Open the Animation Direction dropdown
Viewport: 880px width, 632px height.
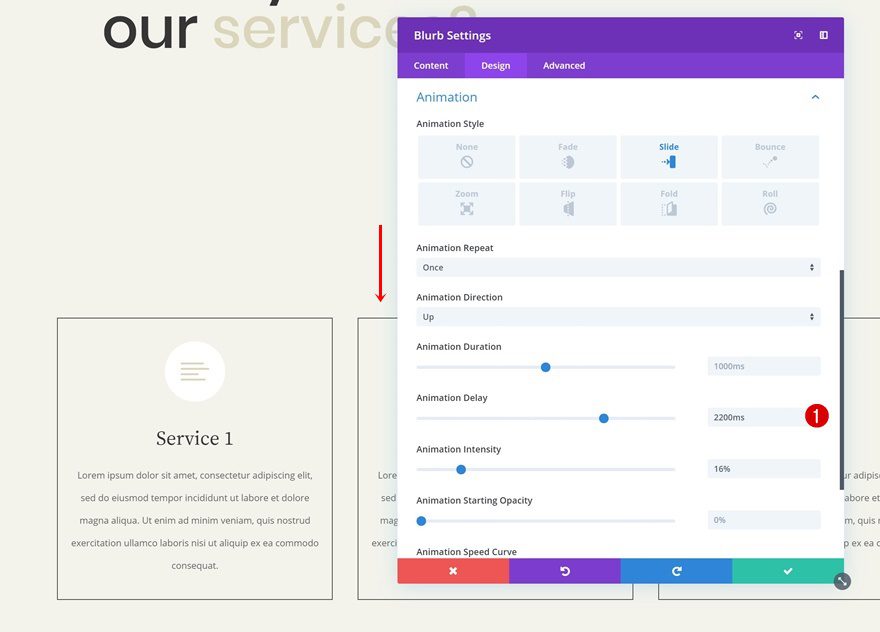point(618,317)
